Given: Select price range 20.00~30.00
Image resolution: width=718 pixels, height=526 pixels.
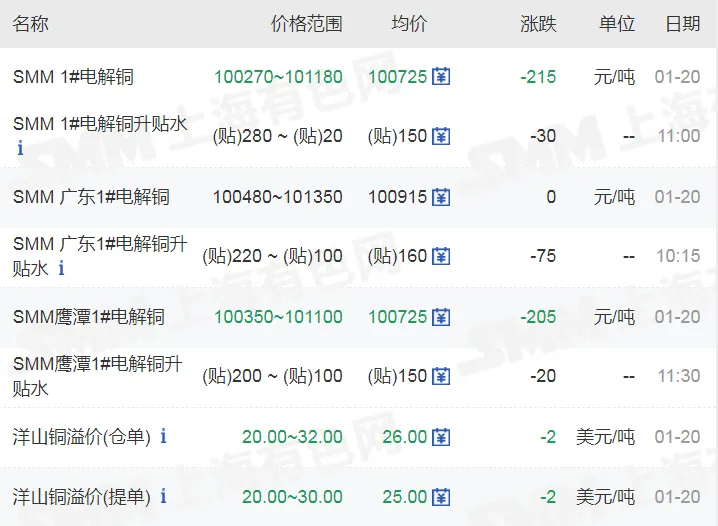Looking at the screenshot, I should pos(292,497).
